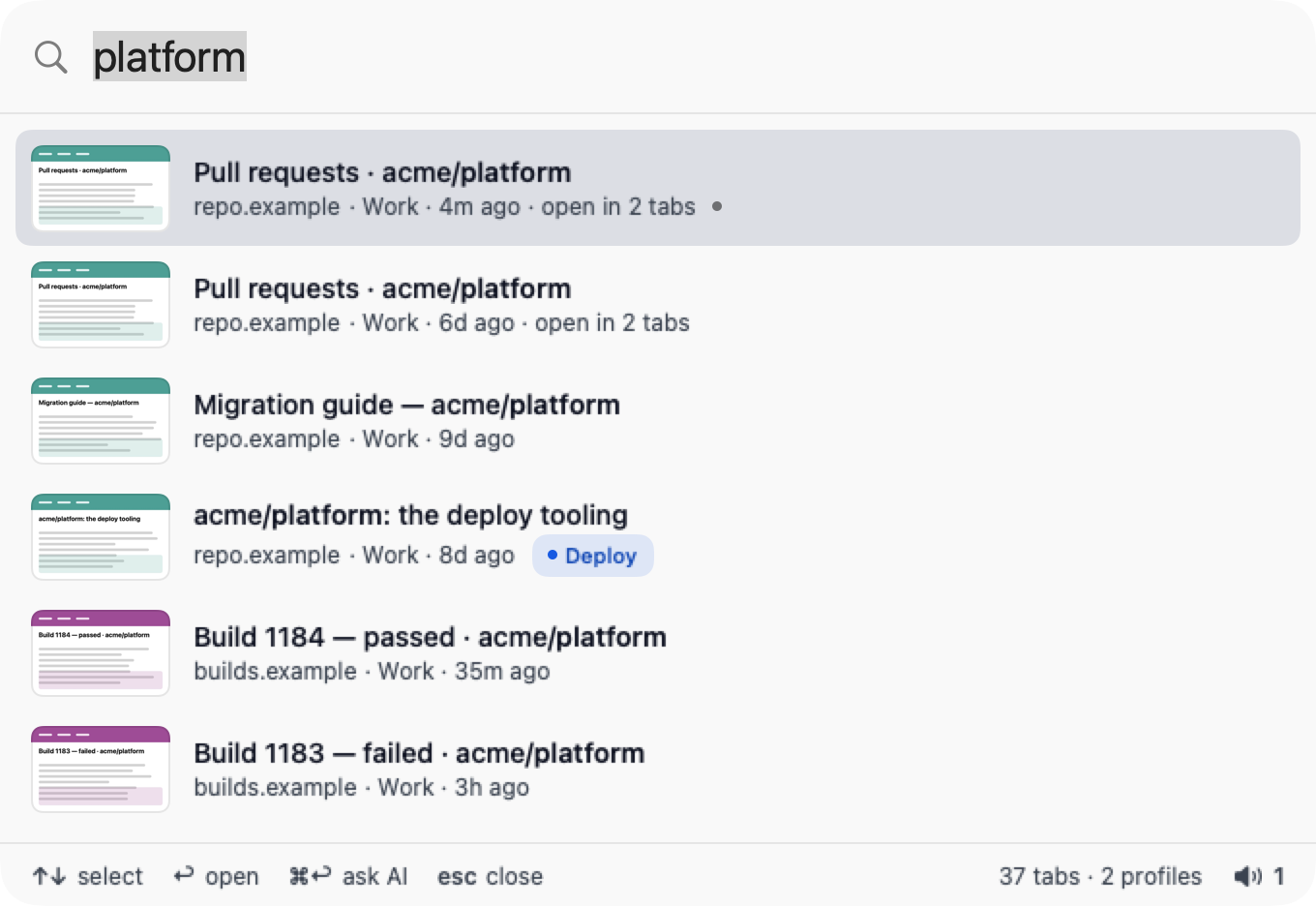Click the speaker audio icon in footer

[1248, 876]
